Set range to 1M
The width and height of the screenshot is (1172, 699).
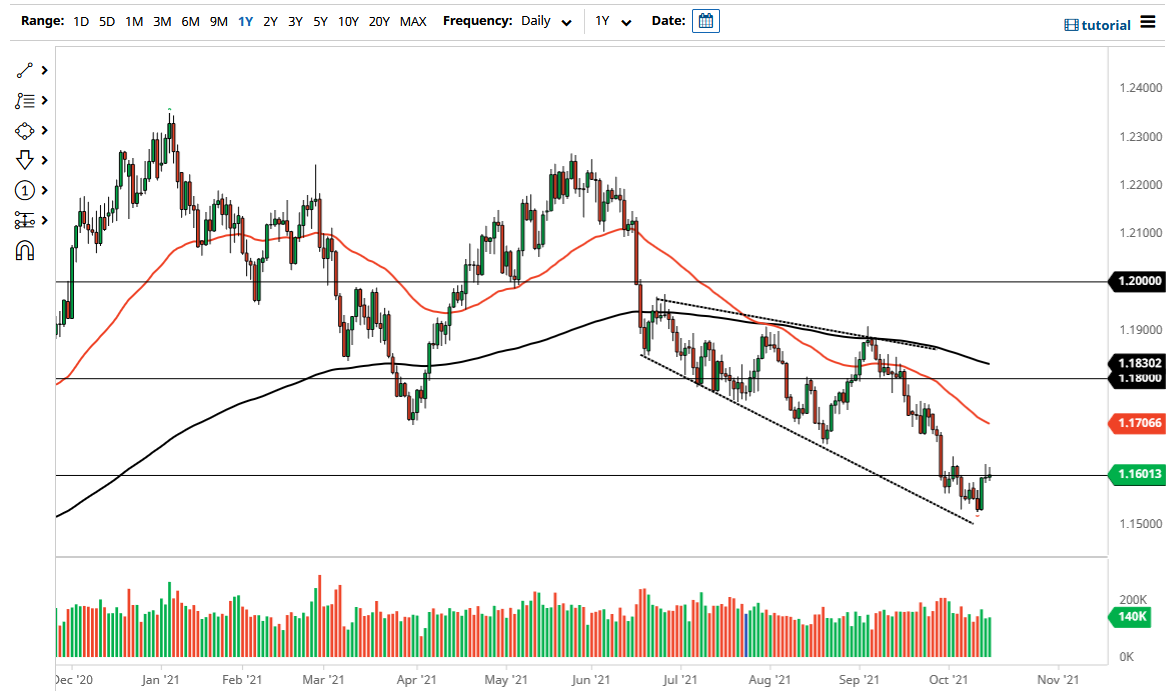tap(134, 22)
